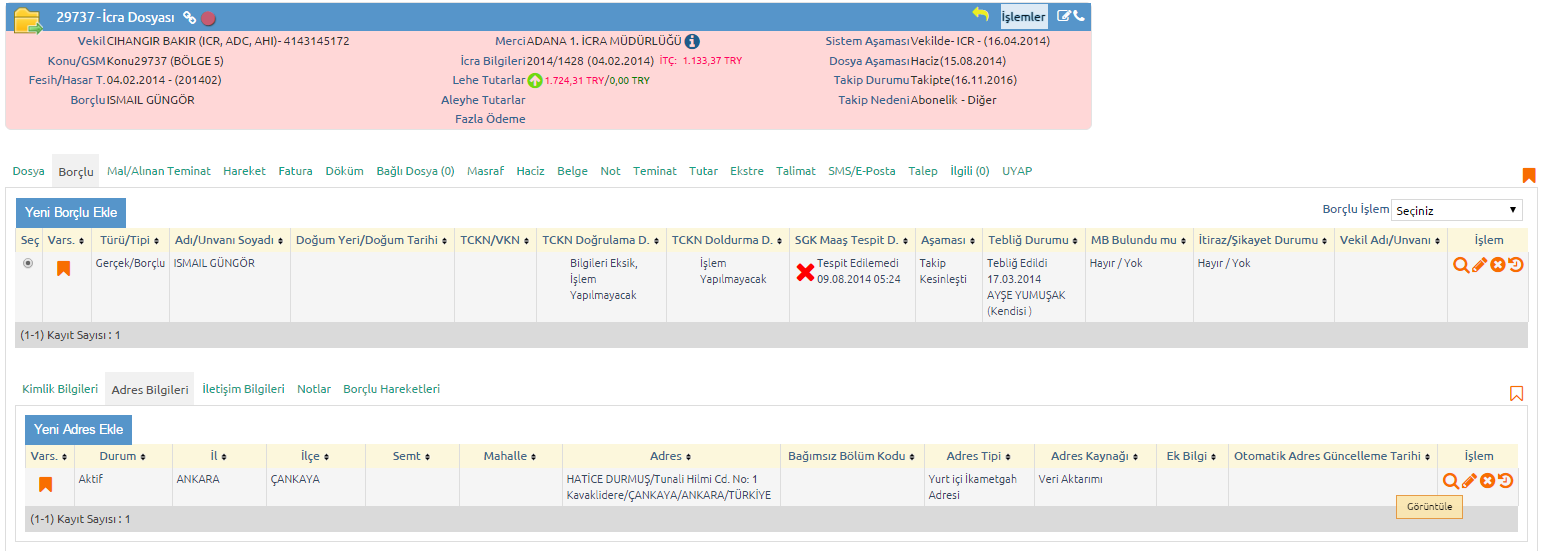Screen dimensions: 1543x551
Task: Delete address with X circle icon
Action: pyautogui.click(x=1488, y=481)
